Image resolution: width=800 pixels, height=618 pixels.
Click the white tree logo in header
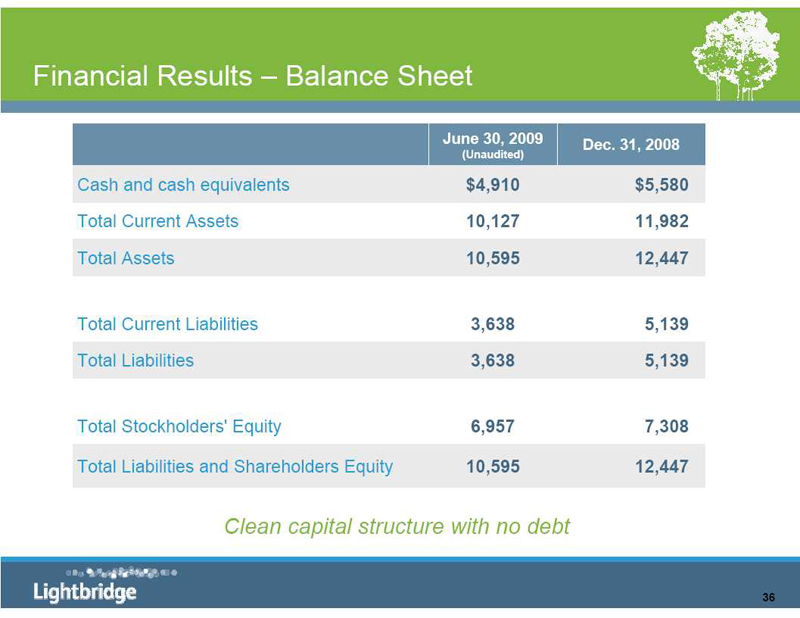[x=736, y=56]
